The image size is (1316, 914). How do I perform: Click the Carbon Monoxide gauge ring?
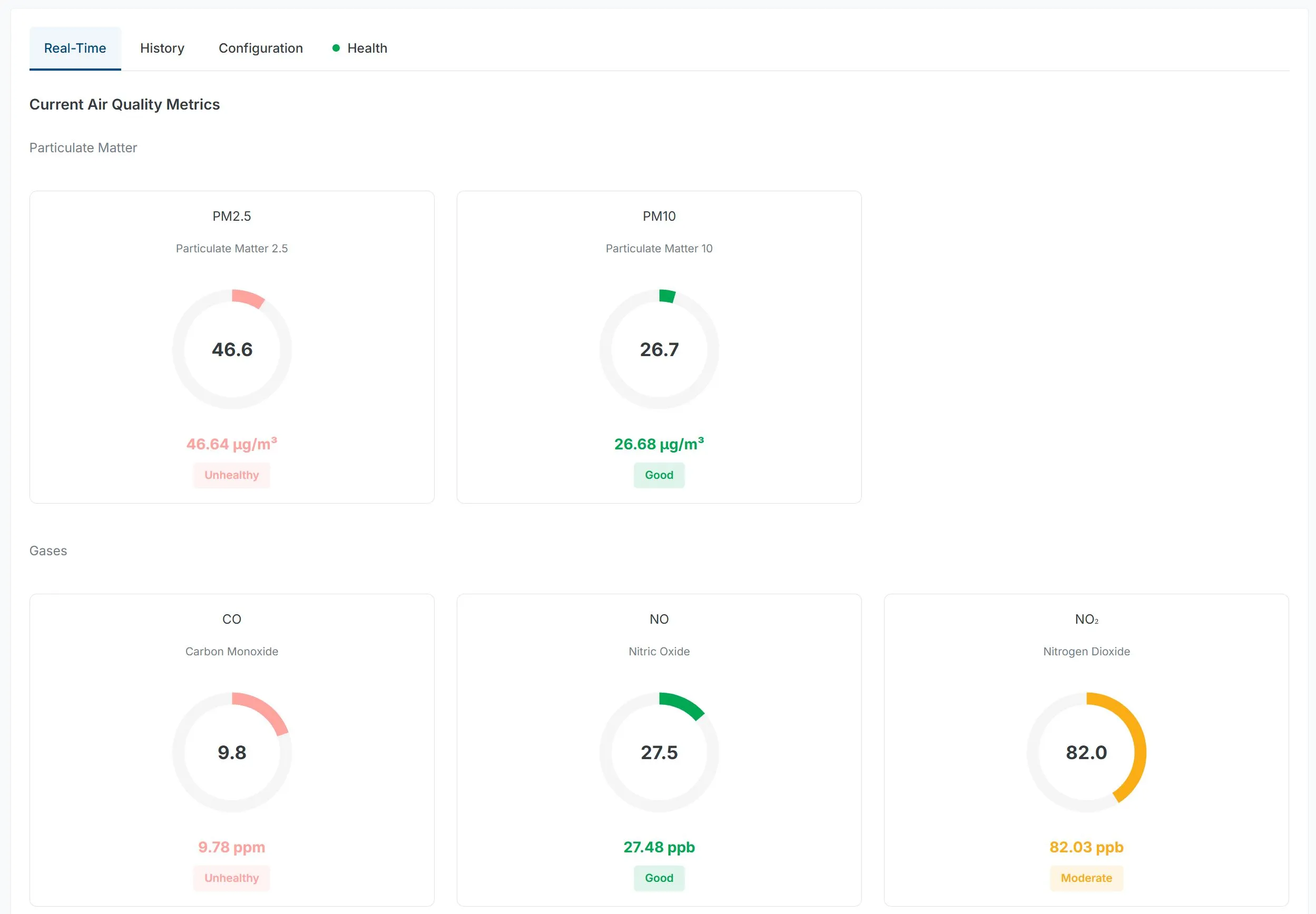[232, 752]
